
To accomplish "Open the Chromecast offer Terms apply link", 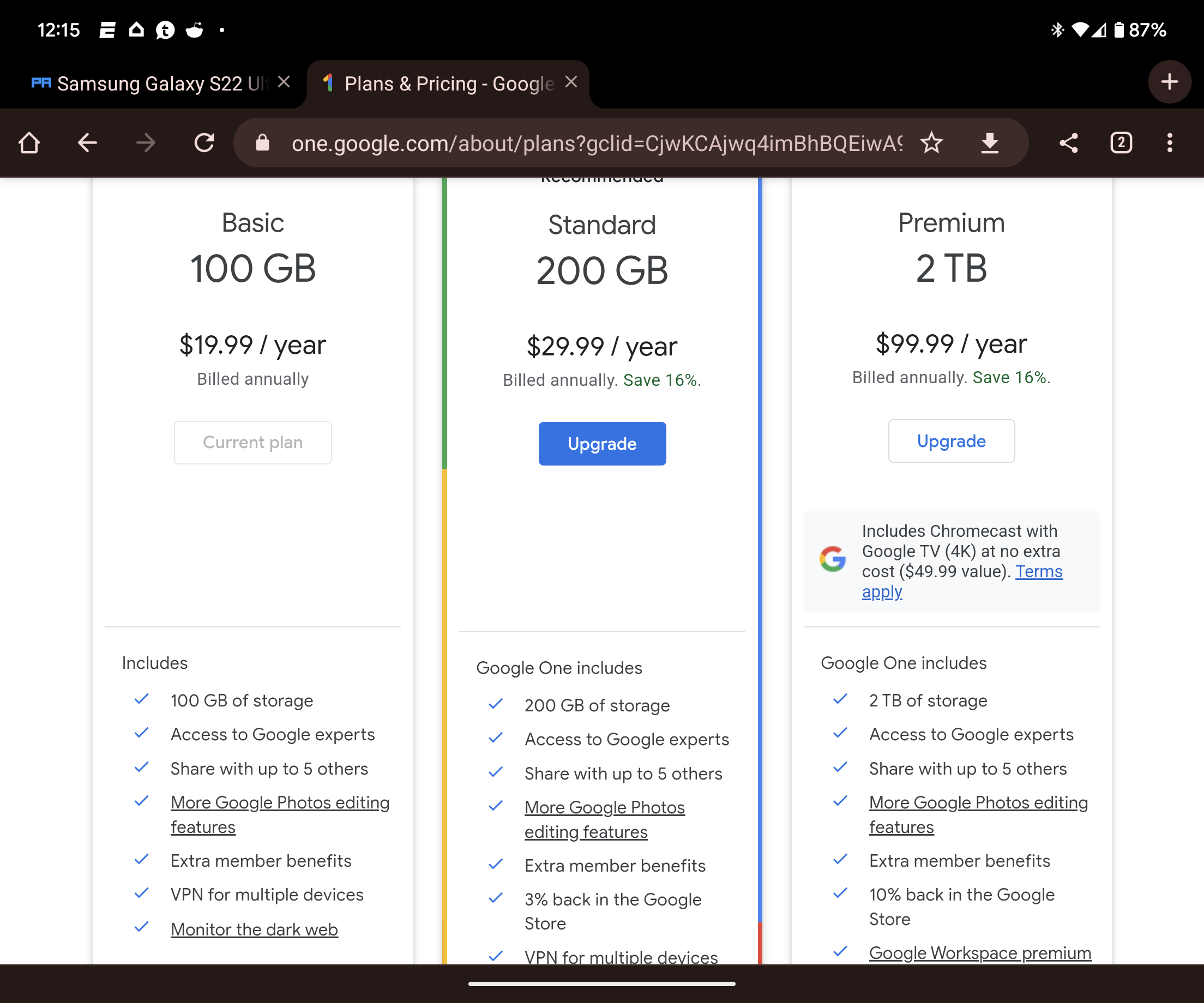I will click(1038, 571).
